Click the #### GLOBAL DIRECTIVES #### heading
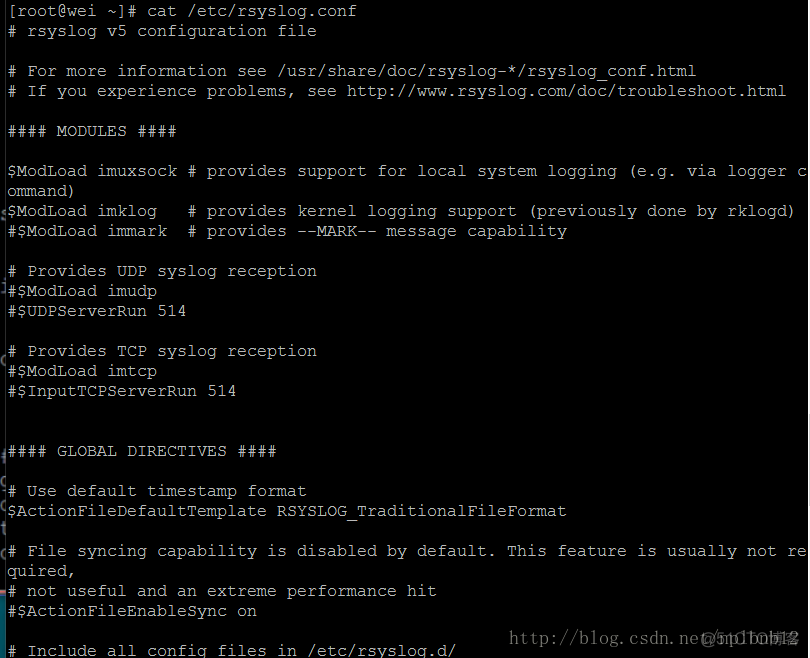The width and height of the screenshot is (810, 658). point(142,451)
